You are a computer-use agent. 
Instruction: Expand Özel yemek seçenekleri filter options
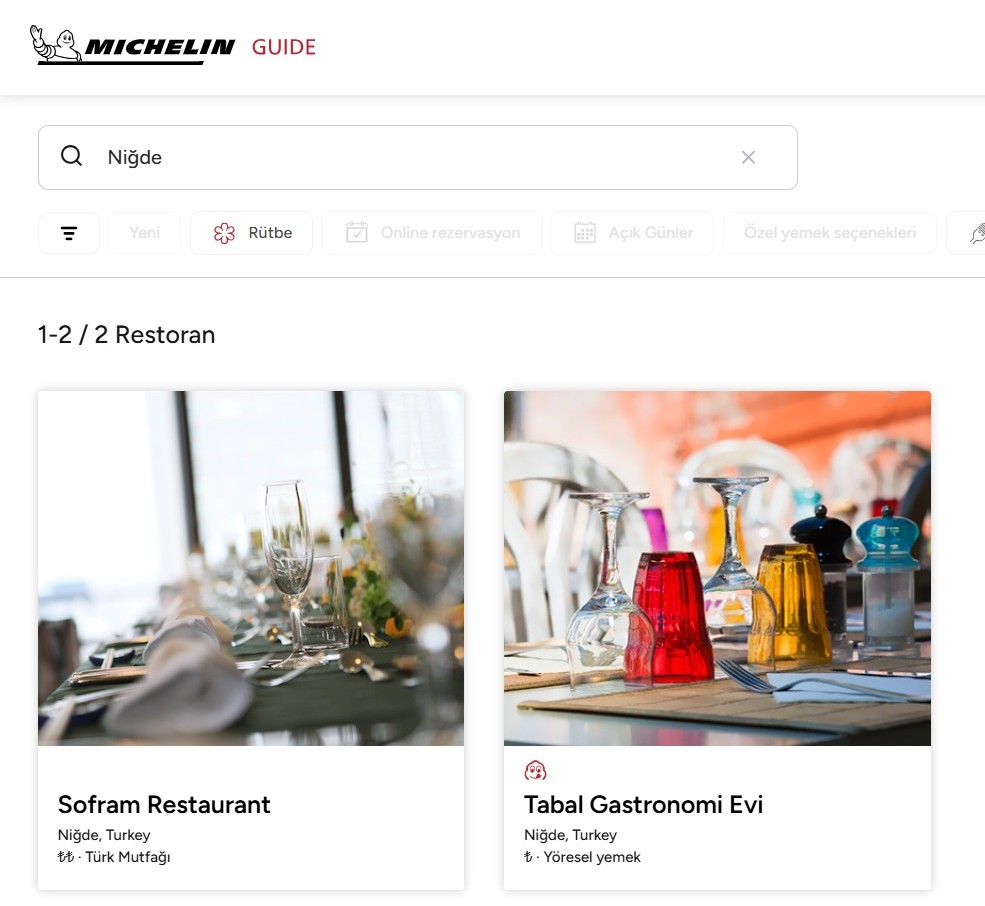[830, 233]
